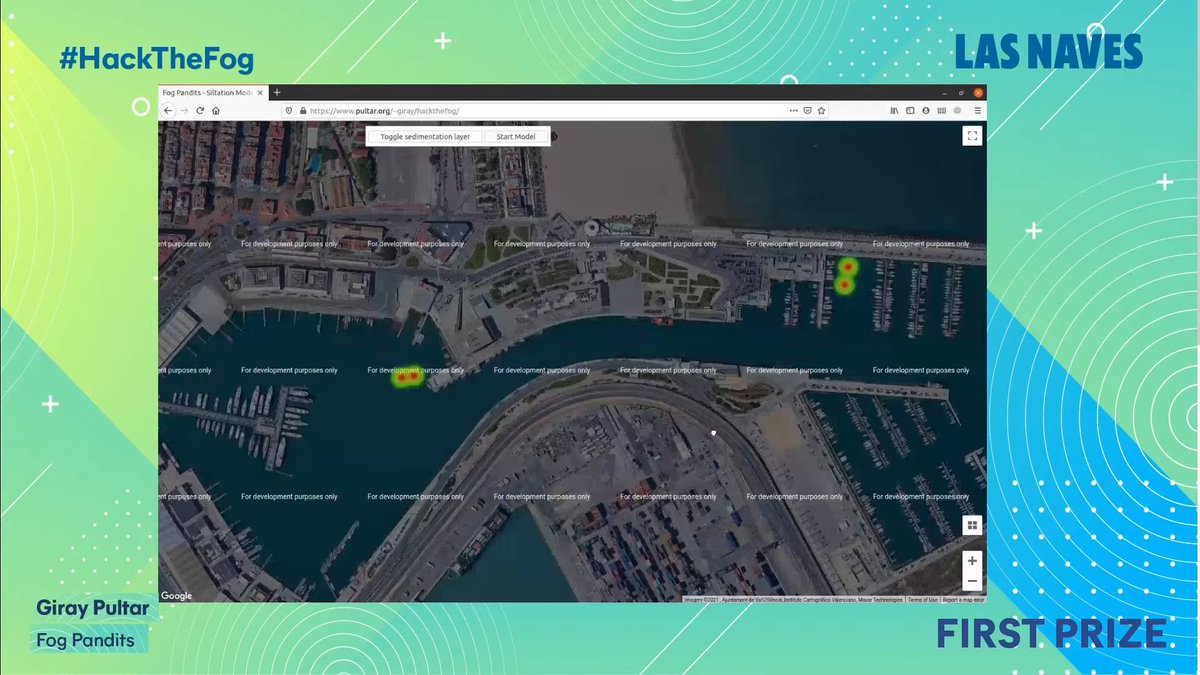
Task: Open the Firefox hamburger menu
Action: [x=978, y=111]
